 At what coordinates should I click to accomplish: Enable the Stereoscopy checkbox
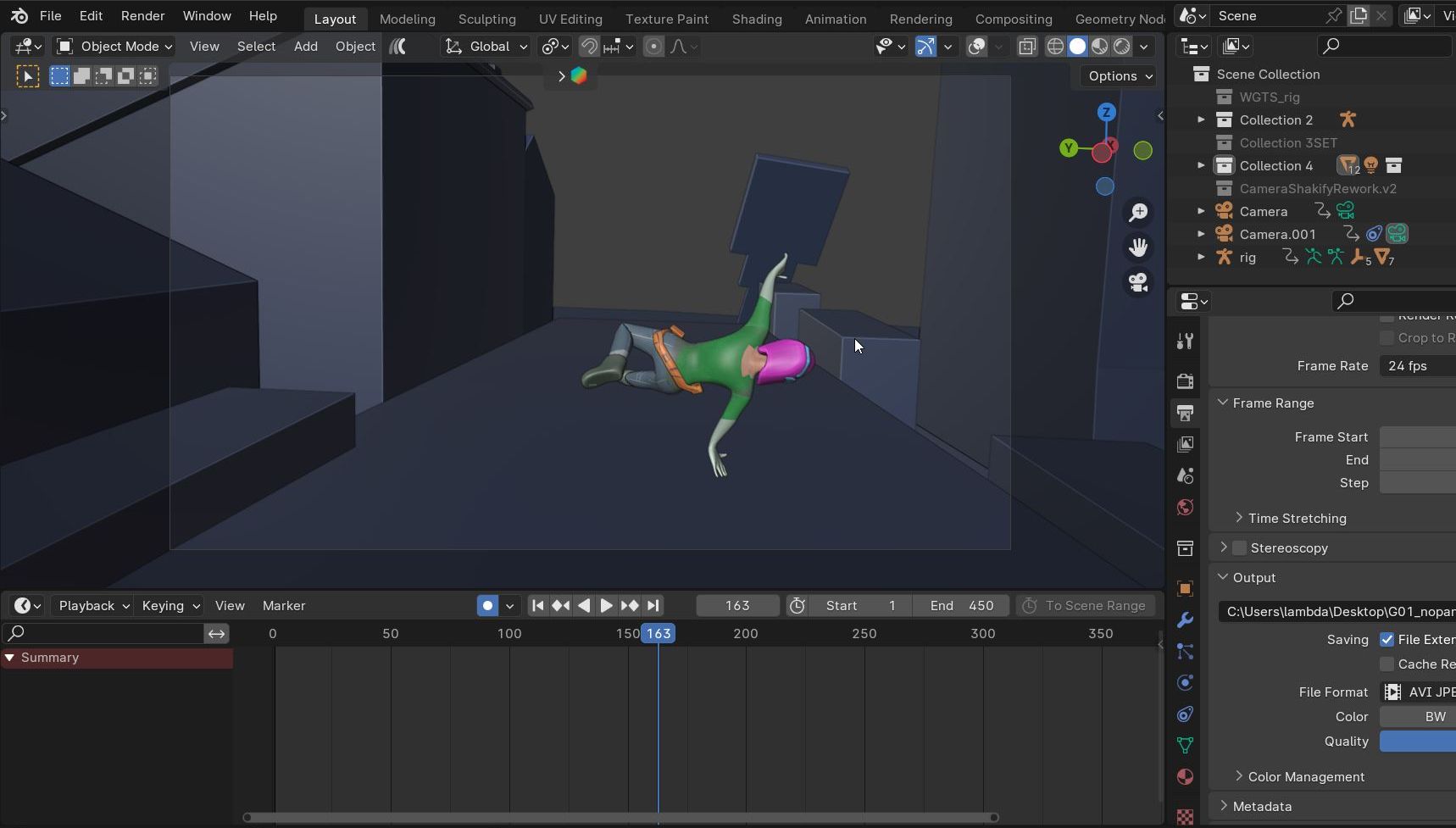click(1240, 548)
